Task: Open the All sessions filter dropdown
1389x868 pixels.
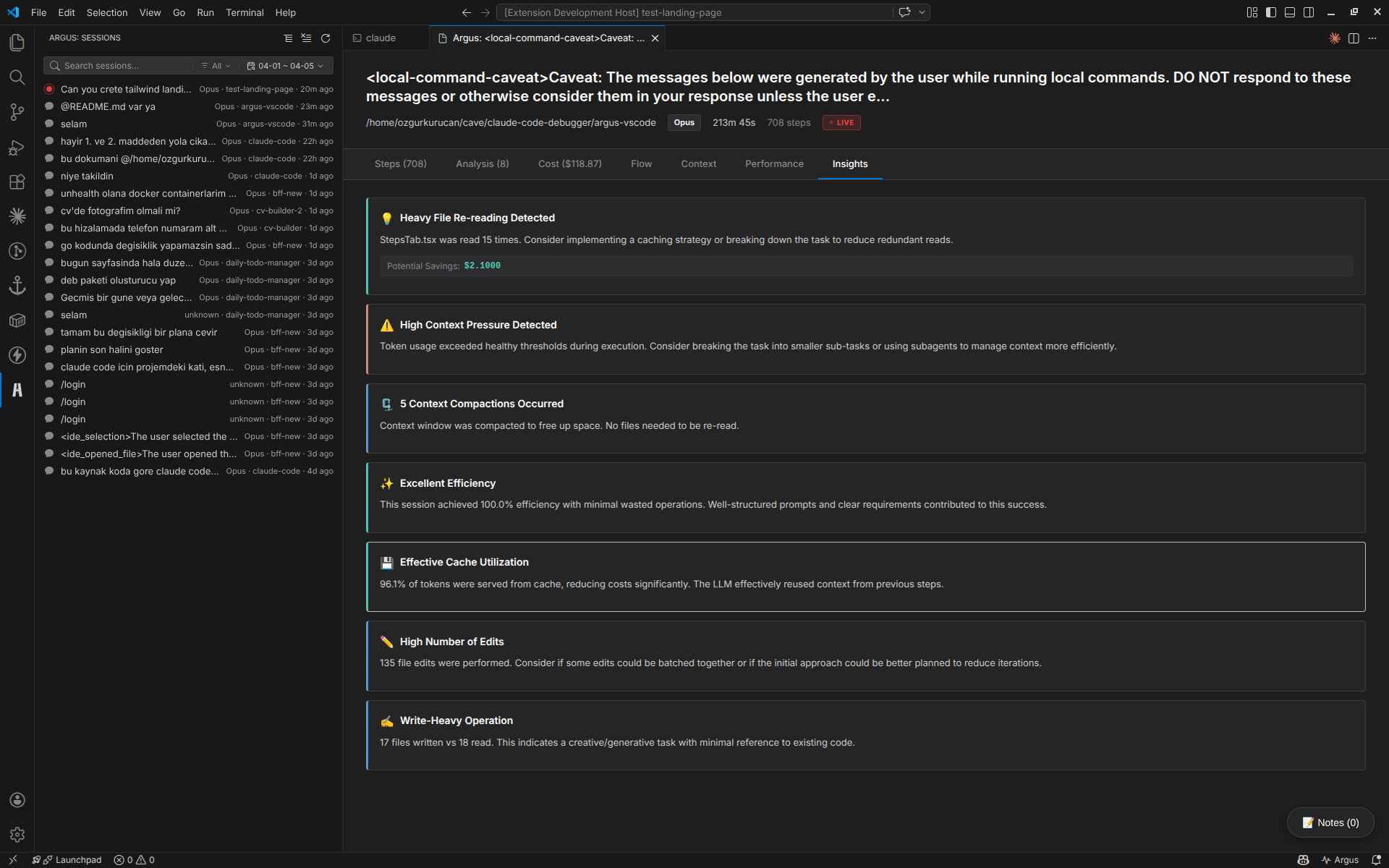Action: pyautogui.click(x=216, y=65)
